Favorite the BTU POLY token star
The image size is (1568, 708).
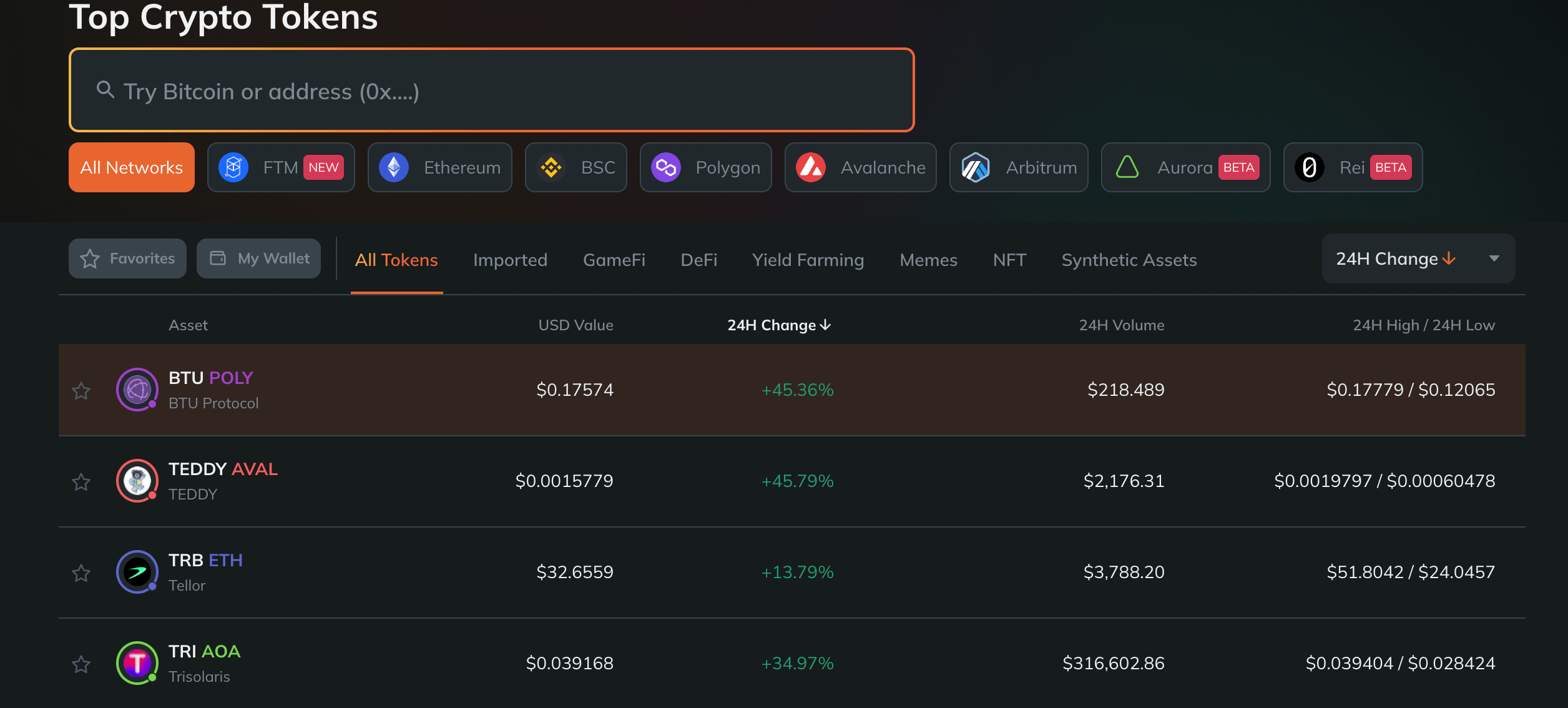pyautogui.click(x=81, y=391)
